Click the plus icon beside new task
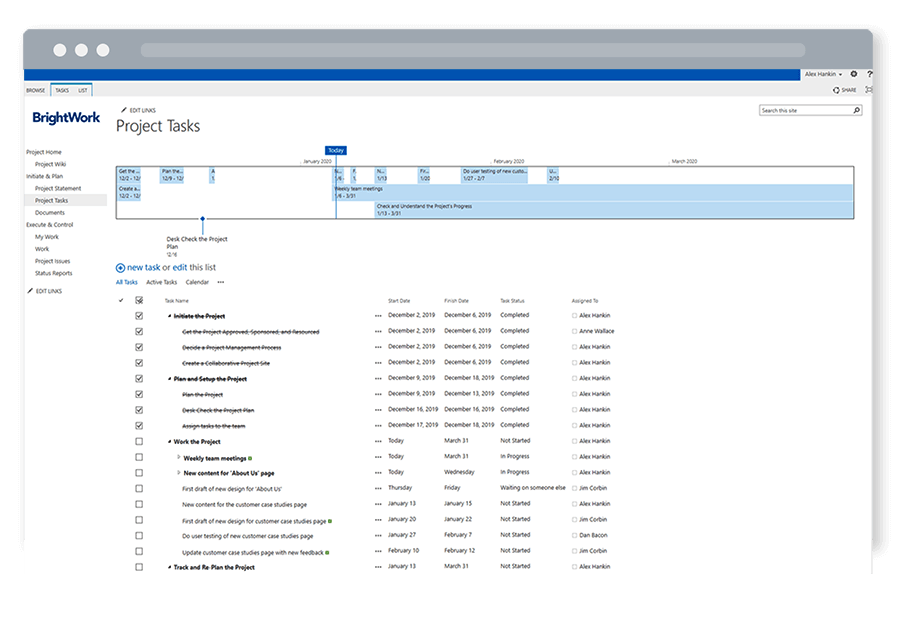 120,268
